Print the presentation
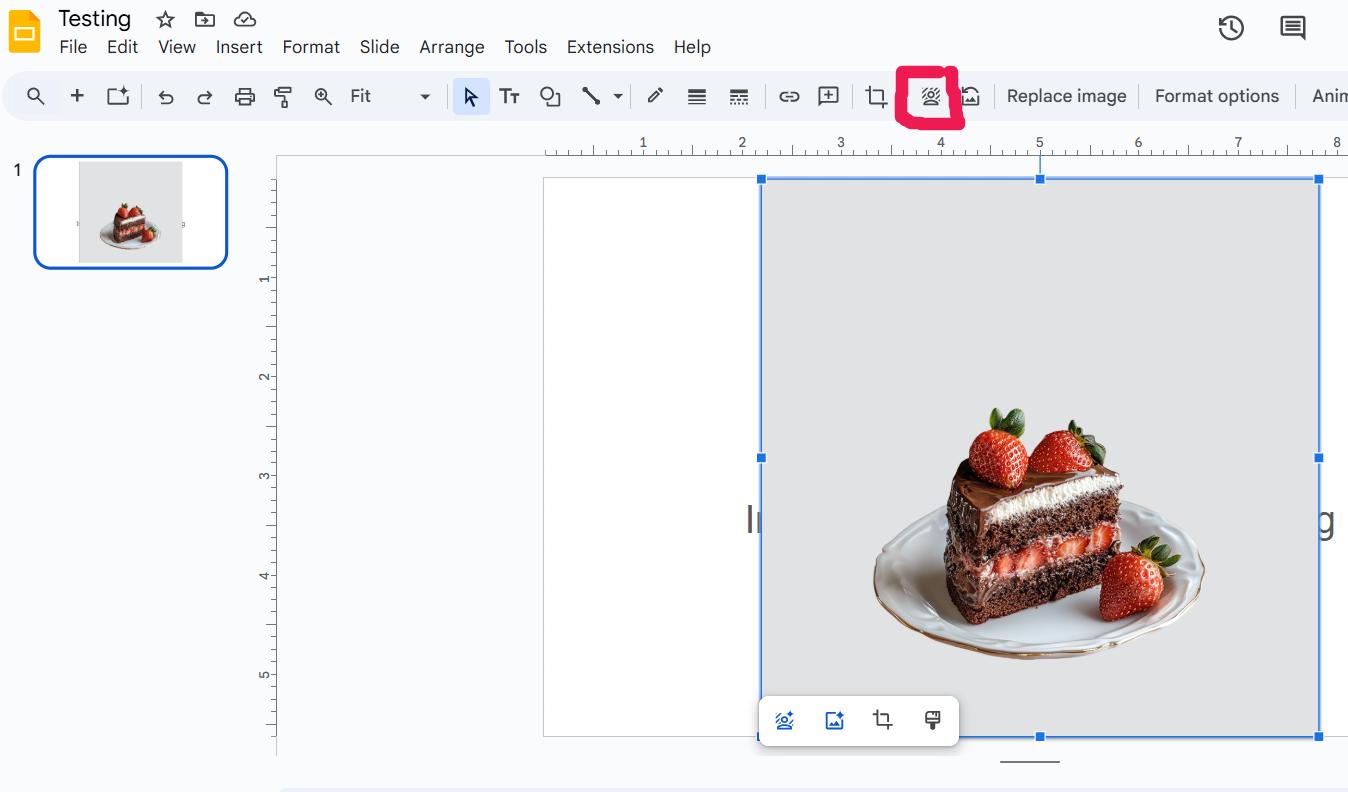Screen dimensions: 1348x792 244,97
